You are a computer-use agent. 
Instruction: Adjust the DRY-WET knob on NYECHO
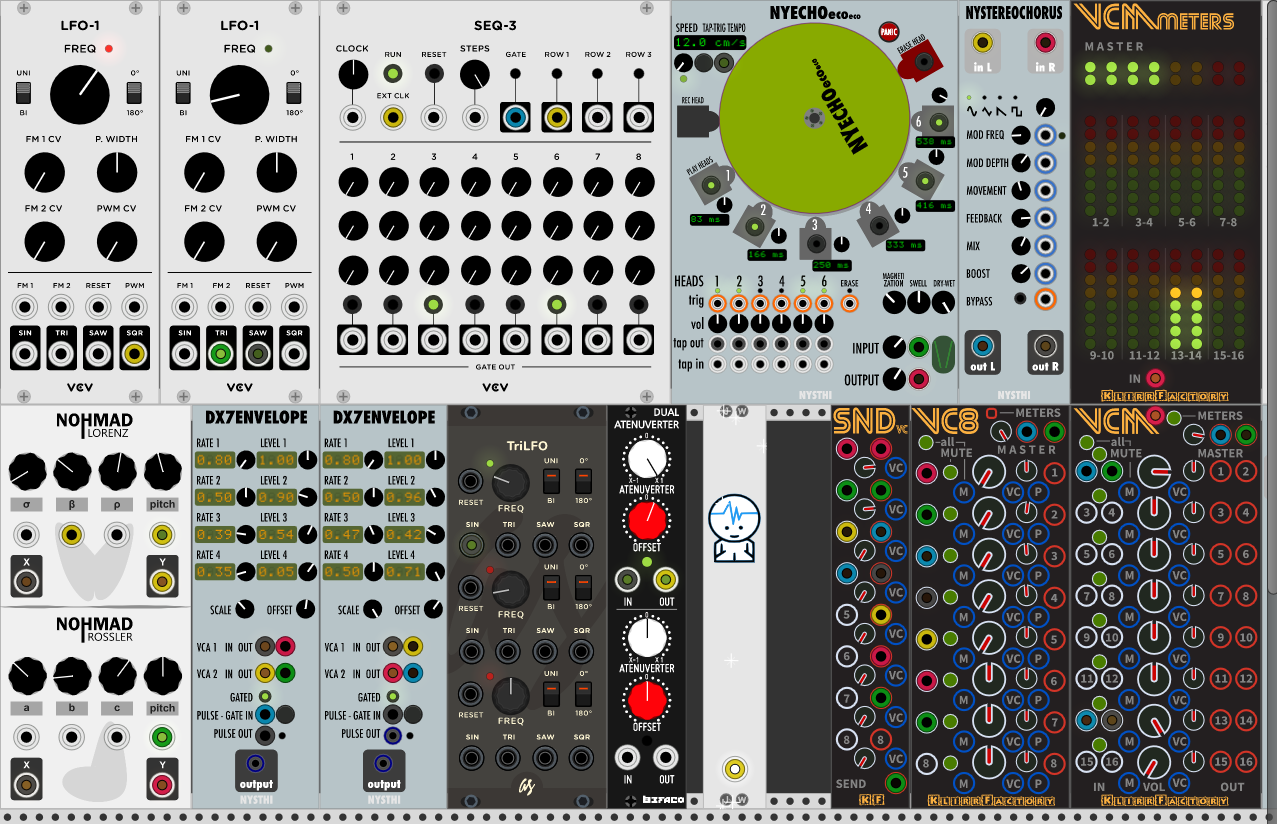(x=943, y=301)
